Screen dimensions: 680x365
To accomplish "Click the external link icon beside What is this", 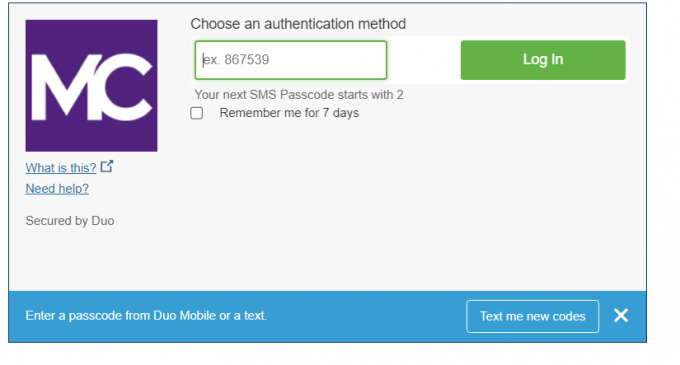I will (x=107, y=166).
